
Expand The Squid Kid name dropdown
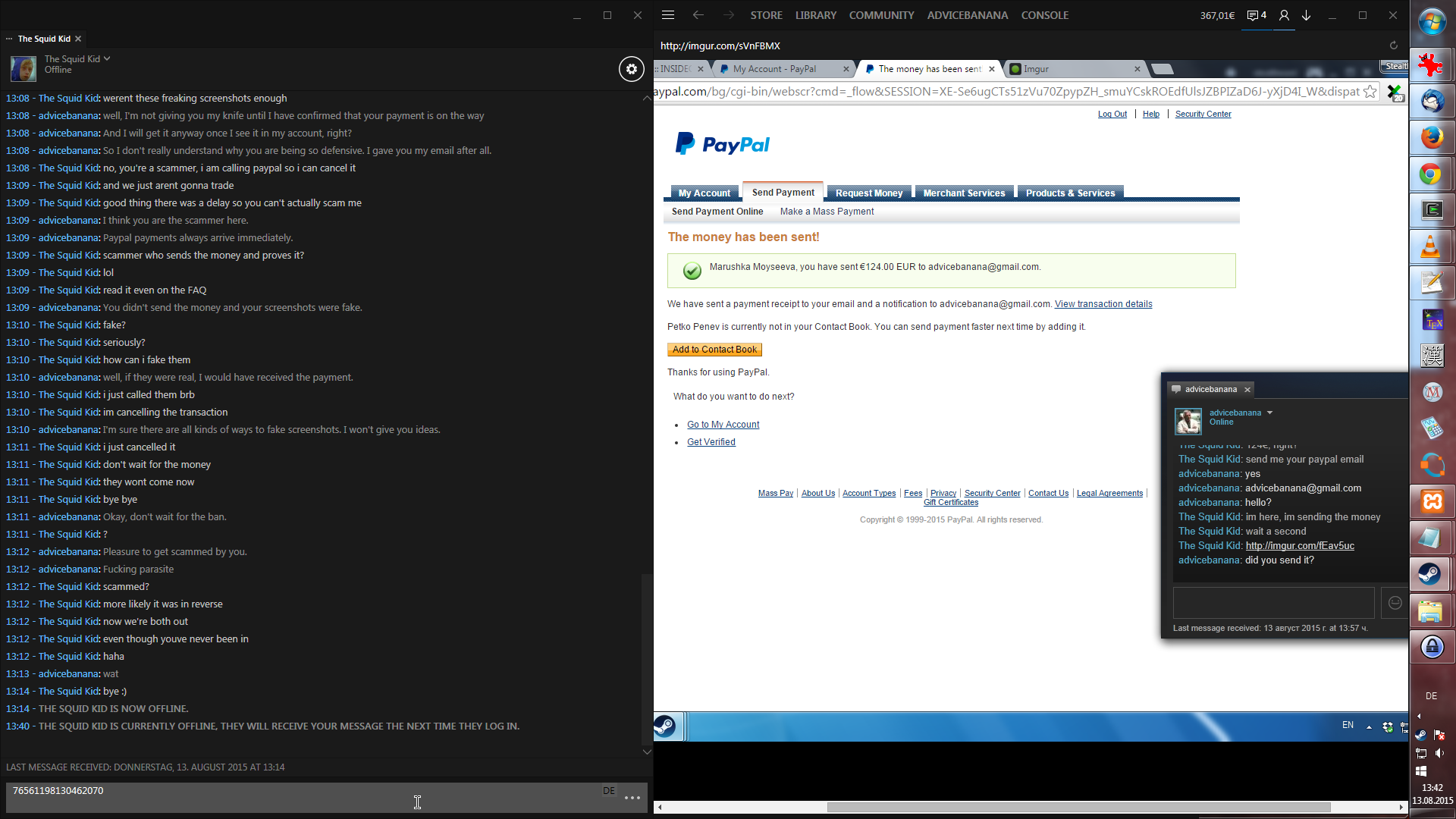pyautogui.click(x=107, y=58)
